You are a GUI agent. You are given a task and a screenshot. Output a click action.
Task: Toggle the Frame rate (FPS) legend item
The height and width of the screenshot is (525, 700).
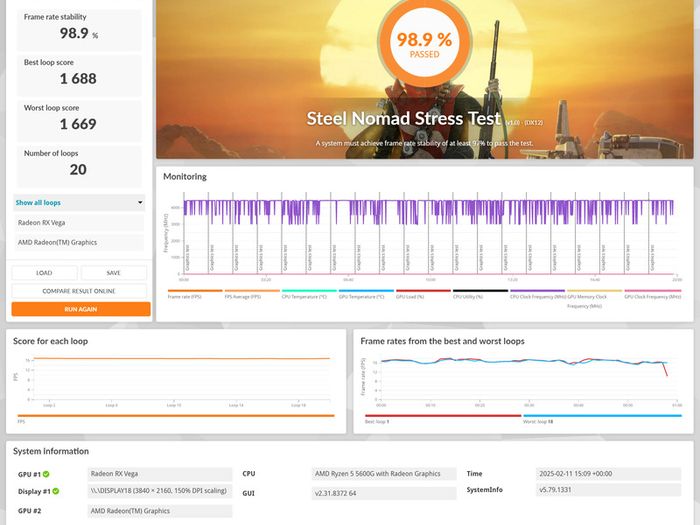[195, 294]
